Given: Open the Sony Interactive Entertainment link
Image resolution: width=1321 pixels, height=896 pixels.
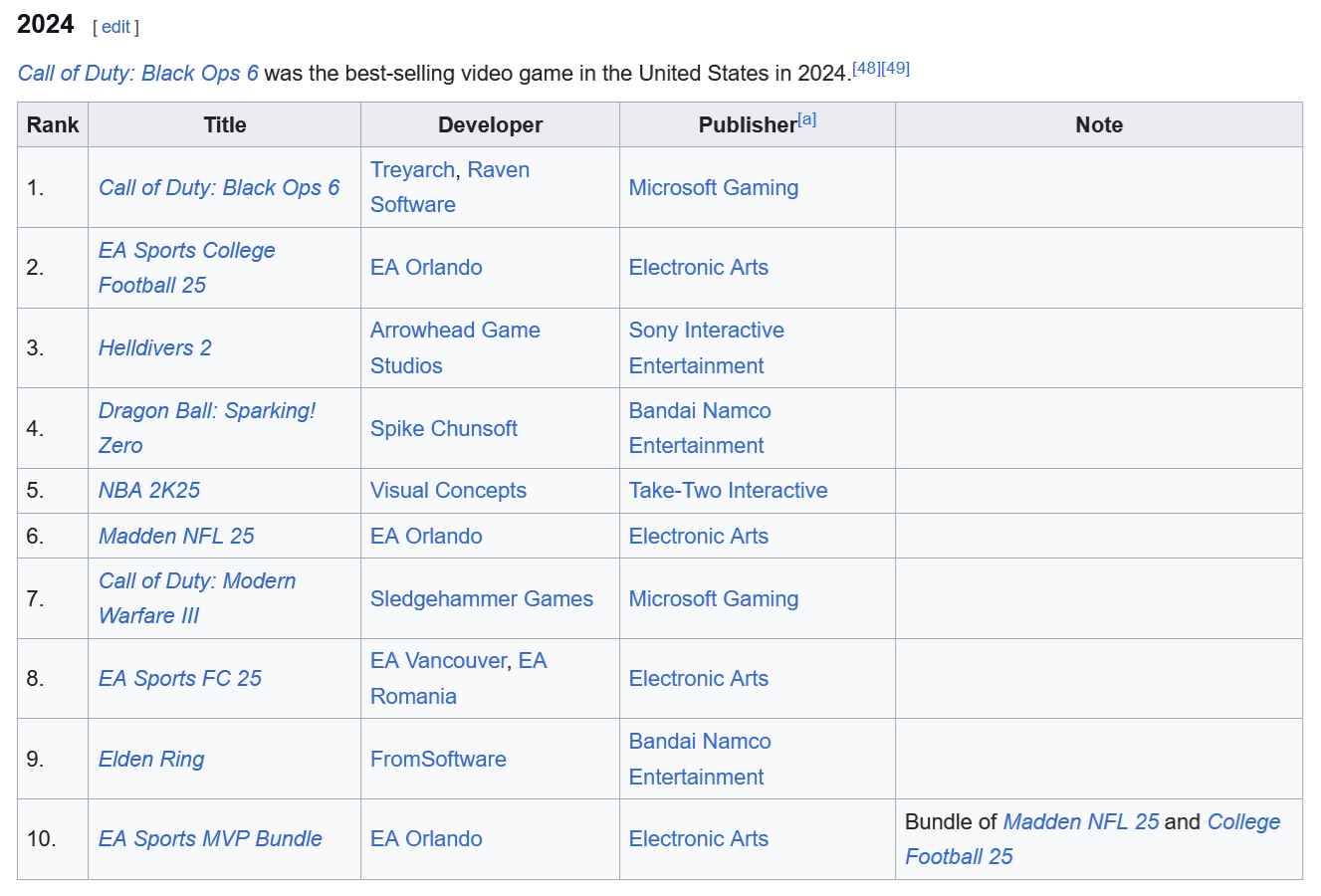Looking at the screenshot, I should click(707, 347).
